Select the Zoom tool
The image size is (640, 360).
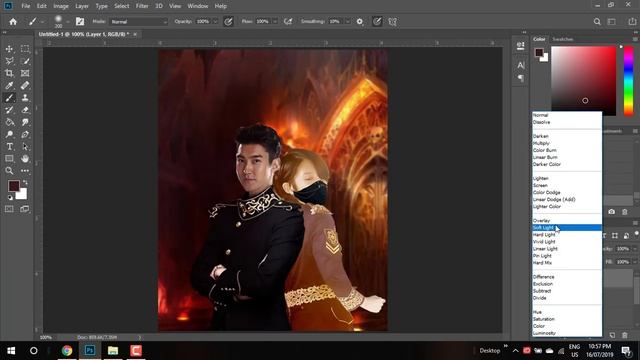(x=9, y=171)
